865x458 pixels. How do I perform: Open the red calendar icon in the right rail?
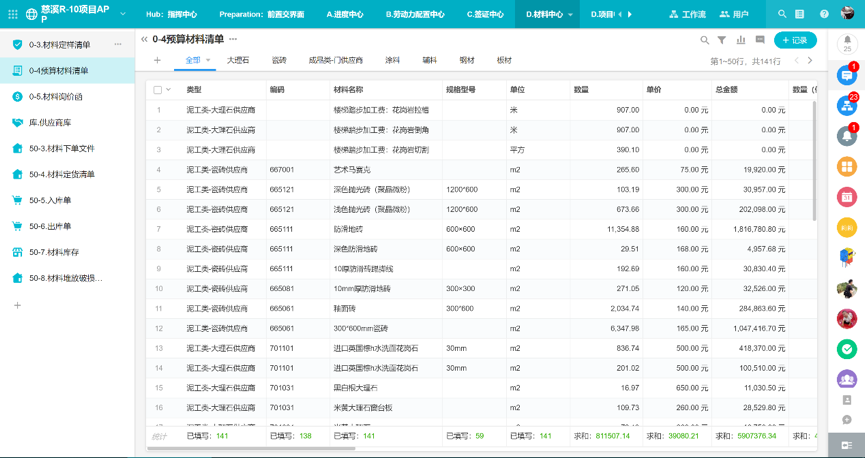coord(847,196)
